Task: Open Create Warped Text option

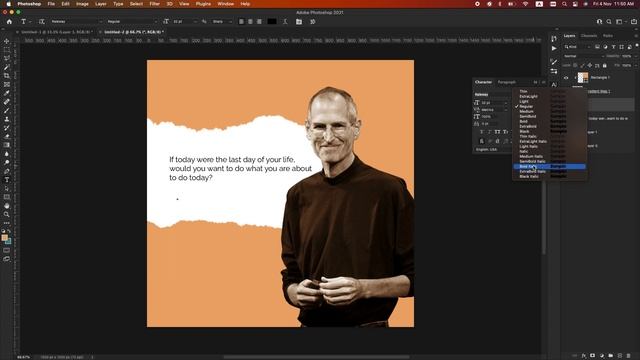Action: (x=285, y=22)
